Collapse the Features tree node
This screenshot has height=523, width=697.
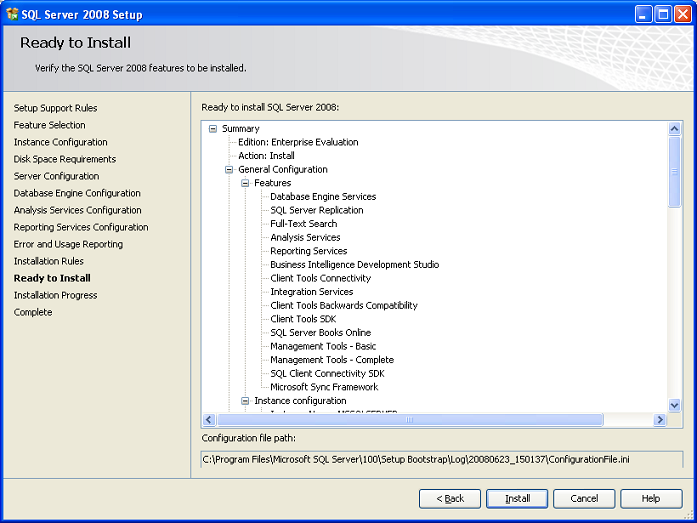245,183
